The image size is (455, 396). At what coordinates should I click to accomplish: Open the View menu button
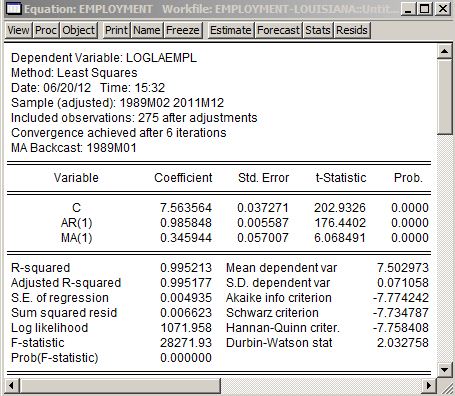[x=18, y=30]
